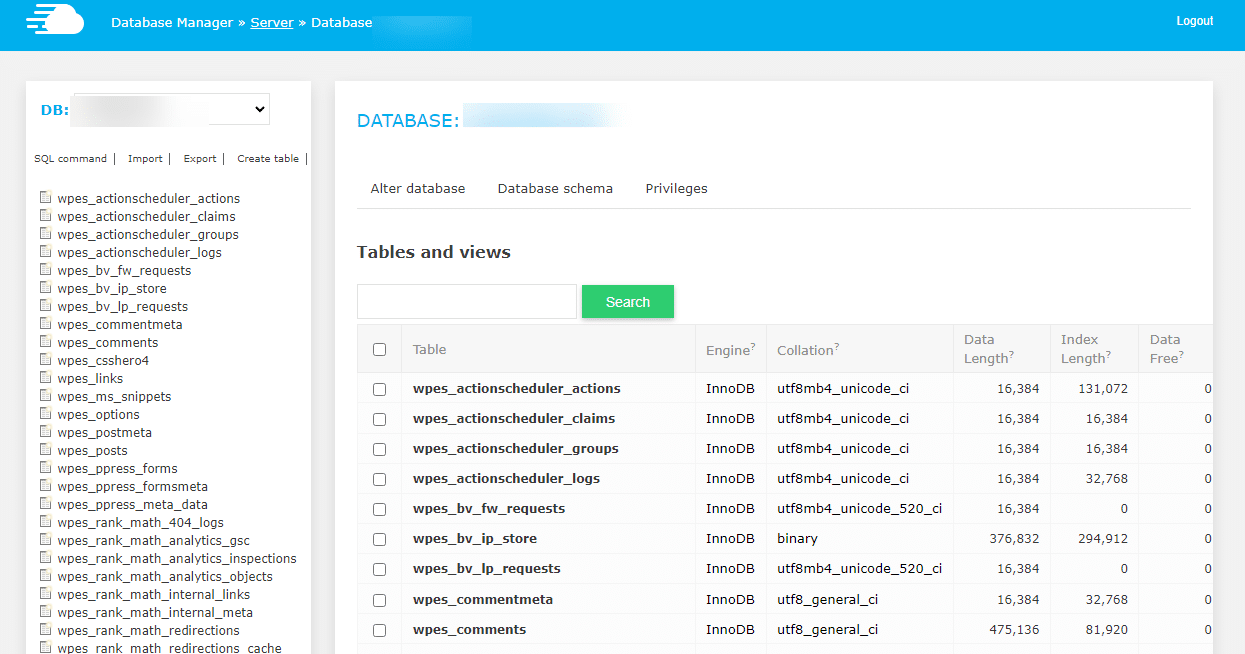Click table icon beside wpes_rank_math_404_logs in sidebar
This screenshot has width=1245, height=654.
(45, 522)
